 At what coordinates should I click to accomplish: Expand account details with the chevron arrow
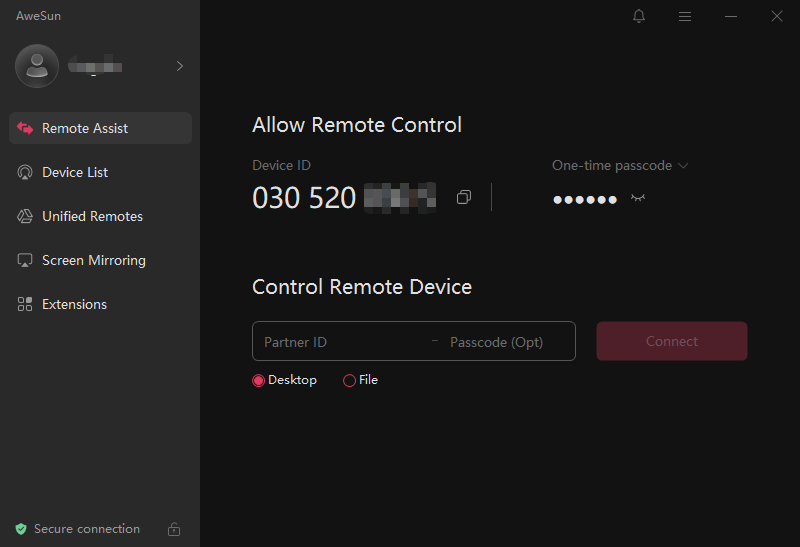180,66
